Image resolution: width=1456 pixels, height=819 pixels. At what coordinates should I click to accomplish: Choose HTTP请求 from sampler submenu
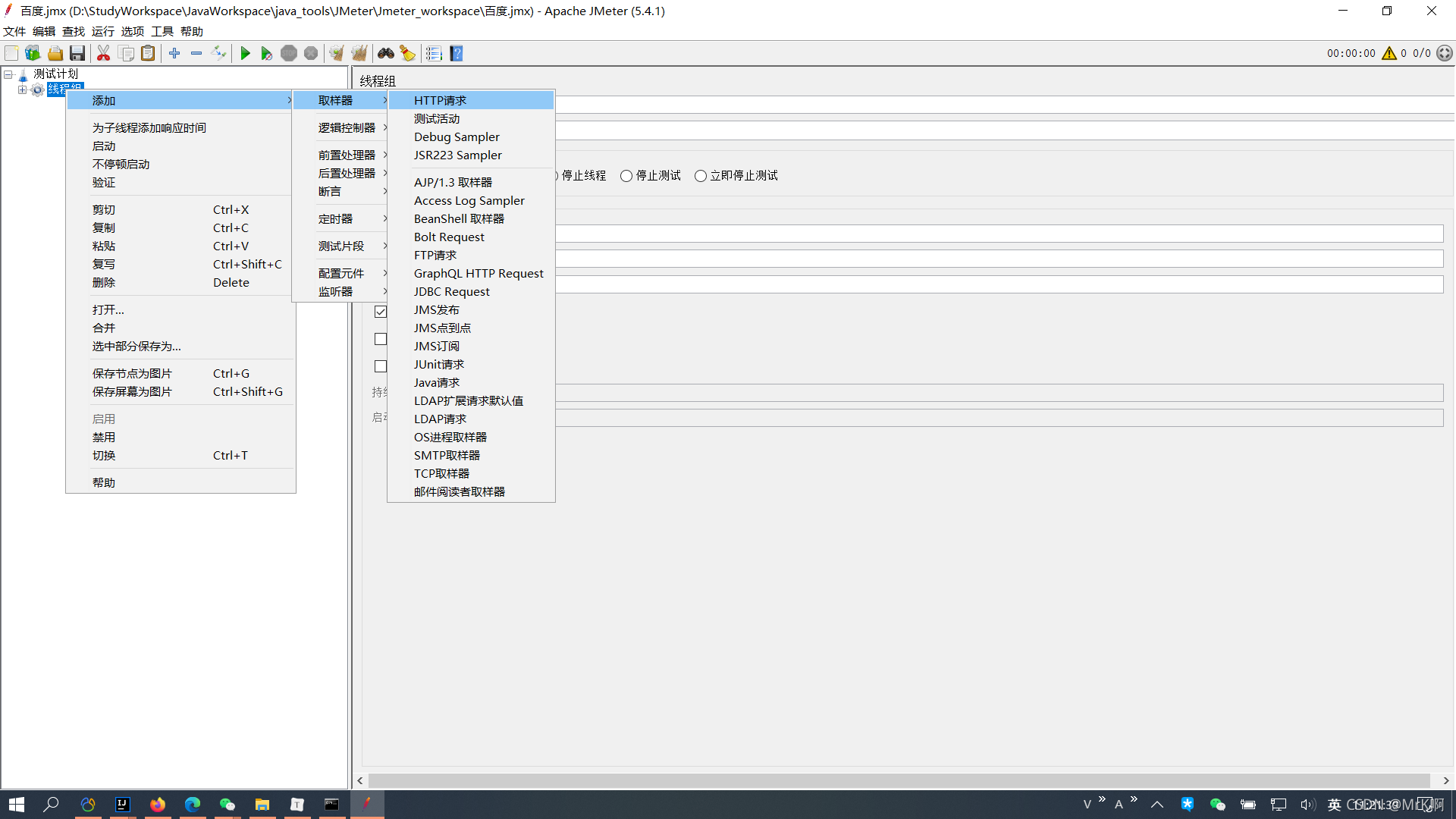pyautogui.click(x=440, y=100)
